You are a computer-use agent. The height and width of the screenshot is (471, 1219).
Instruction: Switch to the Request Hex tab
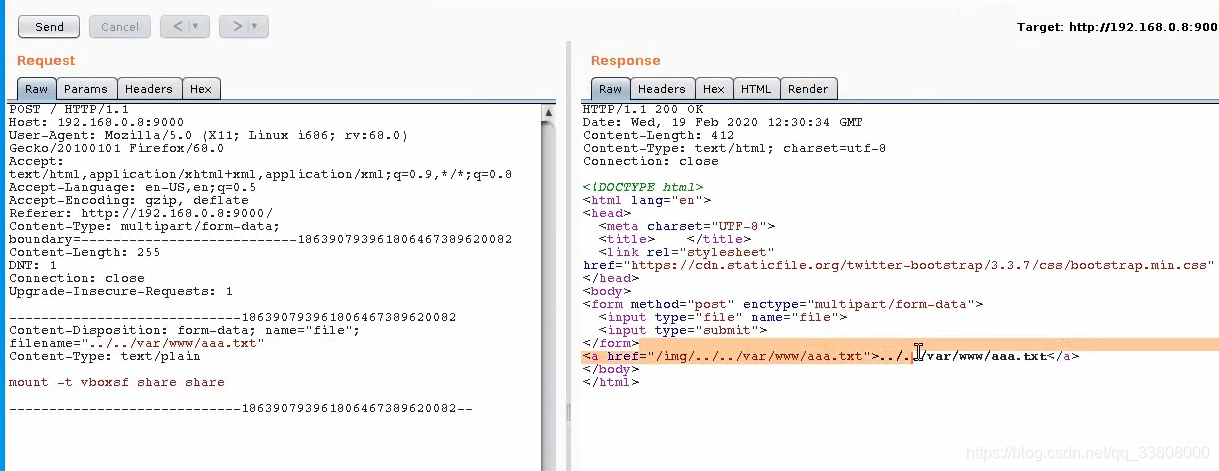coord(201,89)
